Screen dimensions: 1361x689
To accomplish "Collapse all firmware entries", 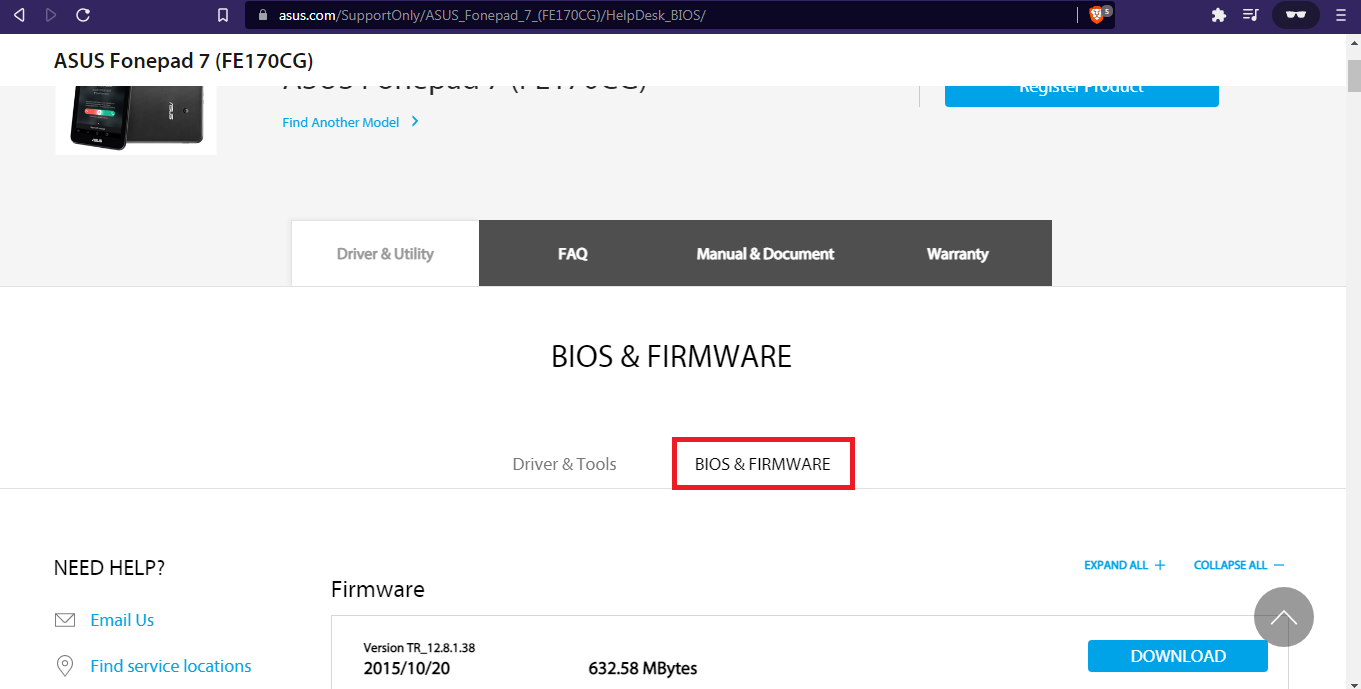I will 1239,565.
